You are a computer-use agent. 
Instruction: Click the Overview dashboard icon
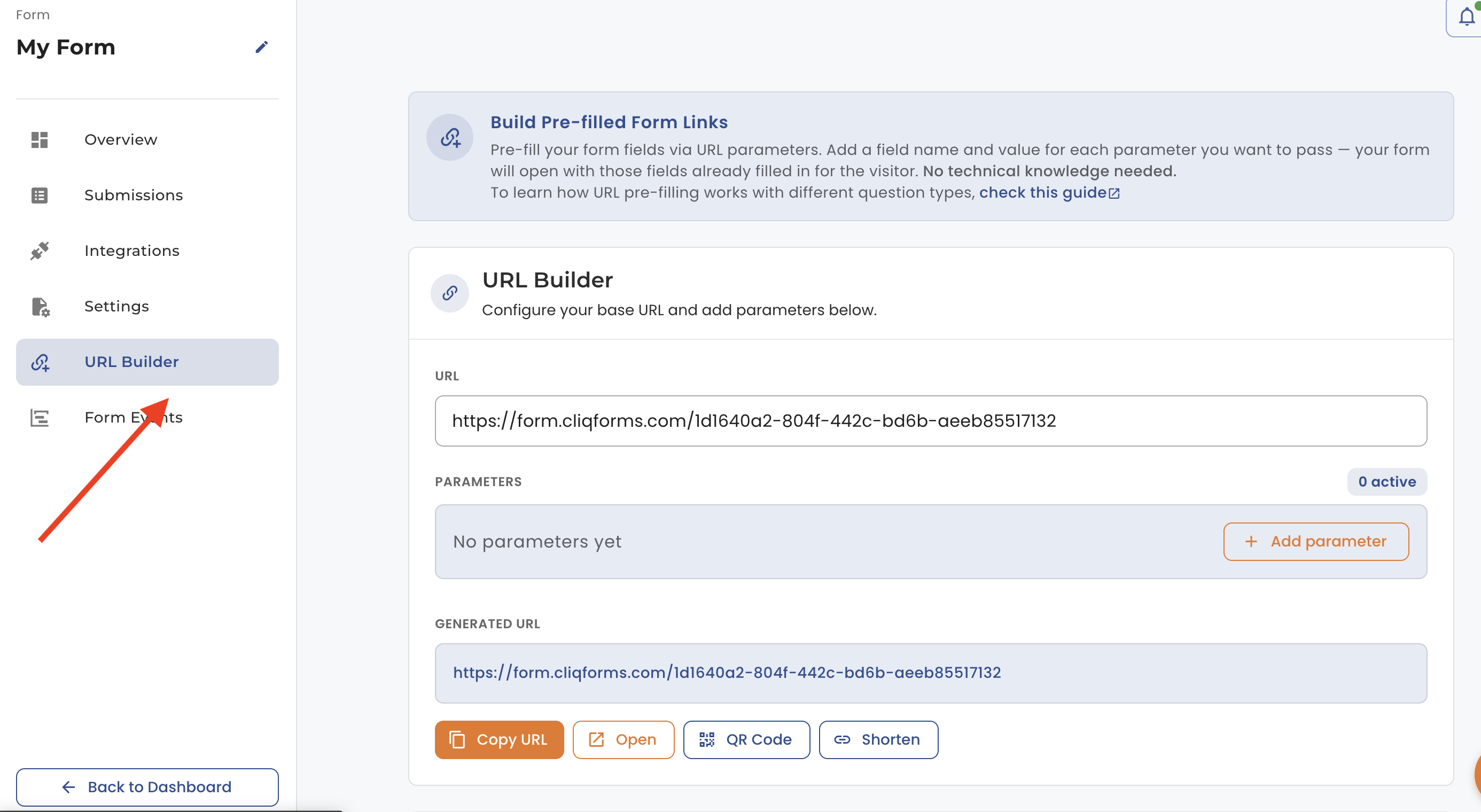click(39, 139)
